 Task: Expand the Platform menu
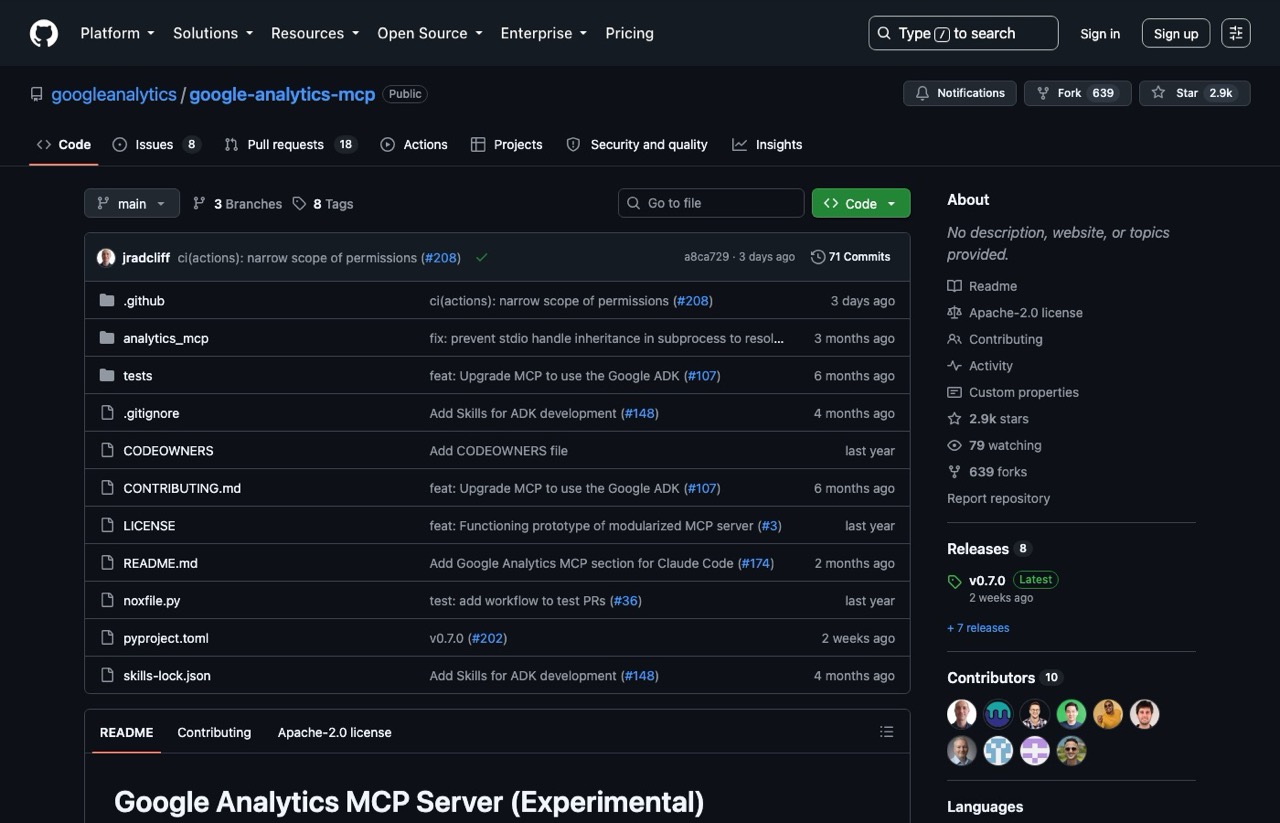click(117, 33)
